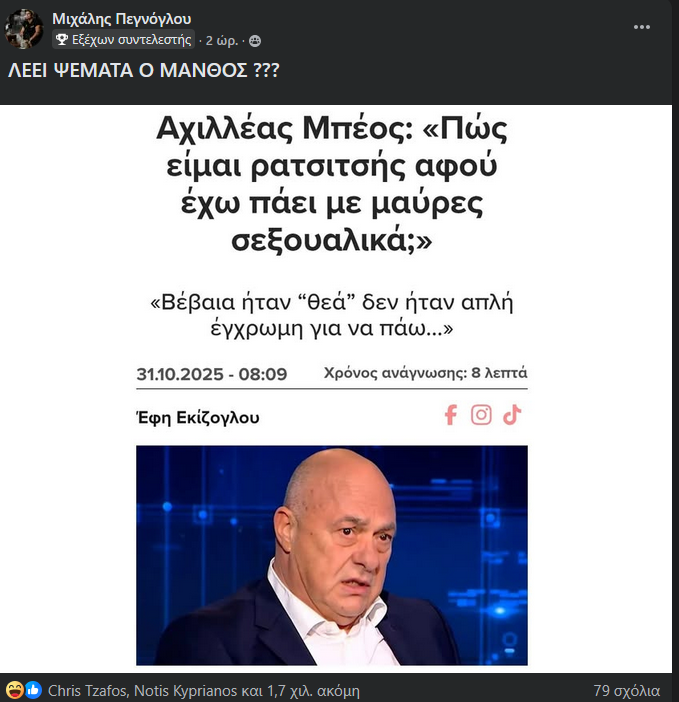Click the TikTok icon in article header

click(512, 415)
